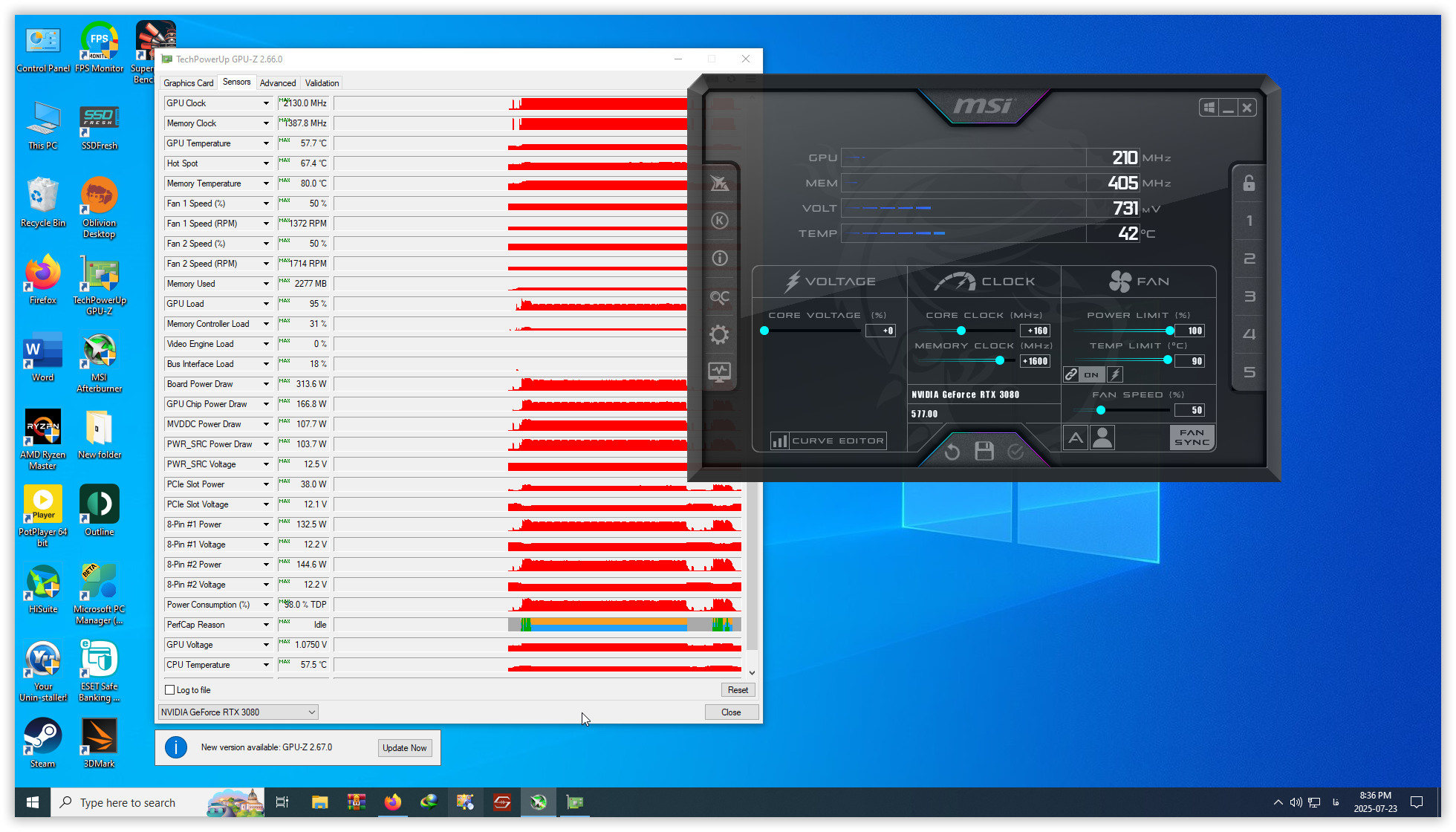Launch the OC Scanner icon in Afterburner
This screenshot has height=832, width=1456.
pyautogui.click(x=719, y=297)
